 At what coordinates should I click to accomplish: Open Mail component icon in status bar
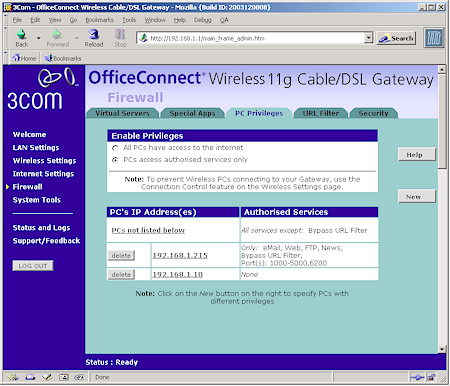[30, 377]
